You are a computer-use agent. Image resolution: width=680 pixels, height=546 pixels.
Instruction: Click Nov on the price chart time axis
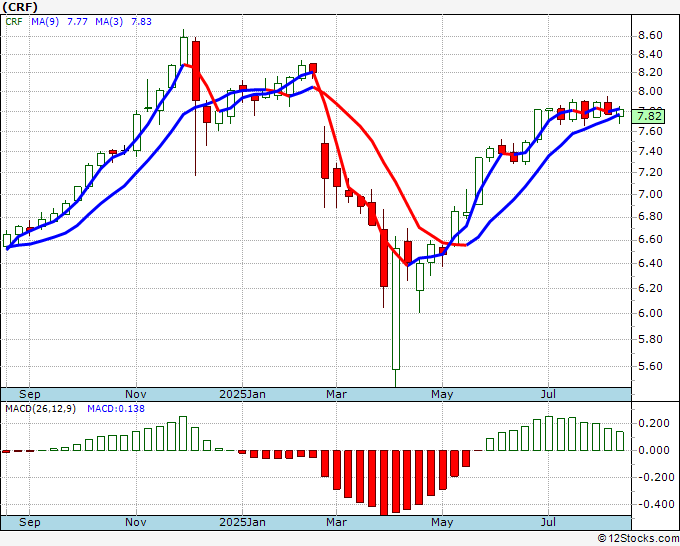[x=136, y=394]
